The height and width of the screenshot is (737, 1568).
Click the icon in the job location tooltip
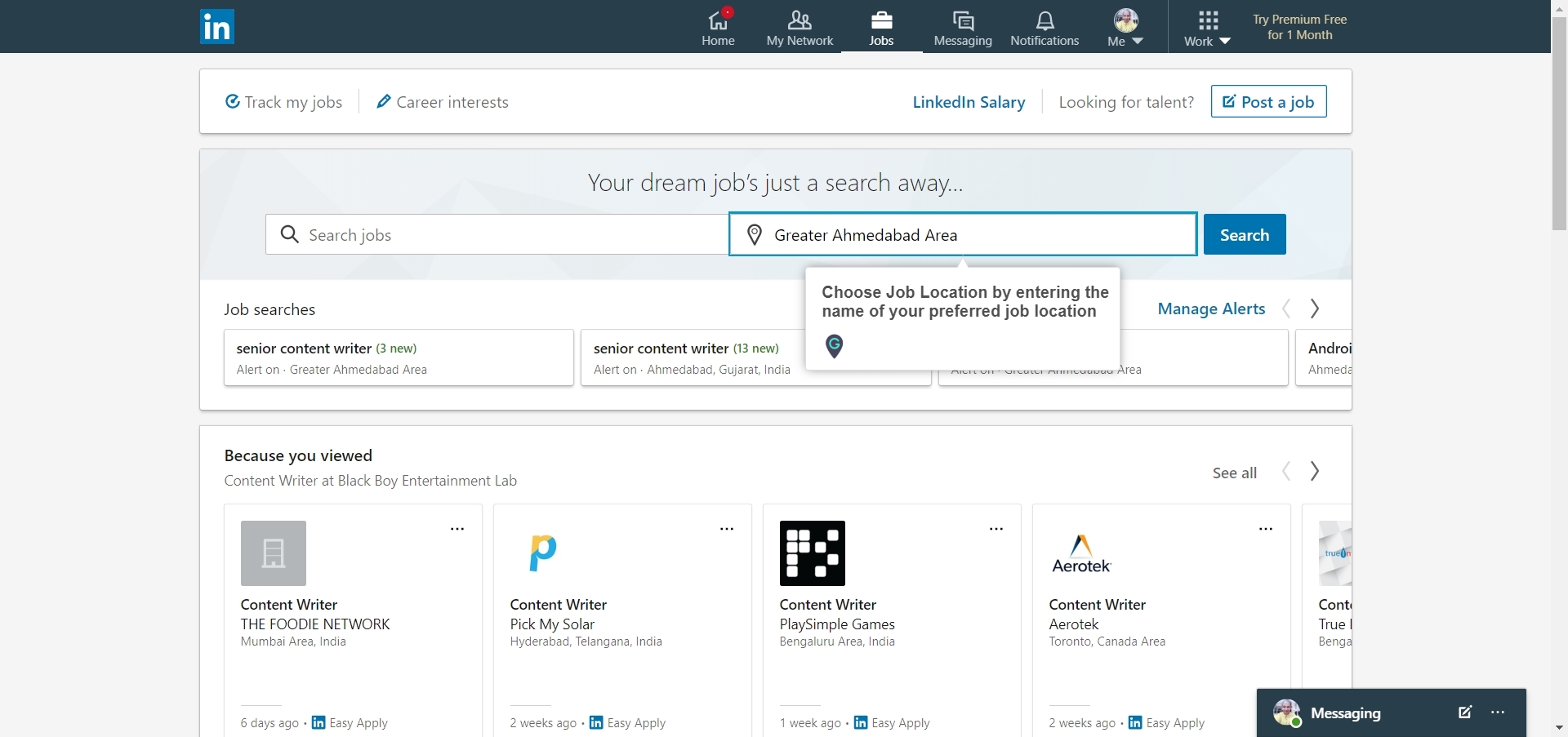(834, 346)
